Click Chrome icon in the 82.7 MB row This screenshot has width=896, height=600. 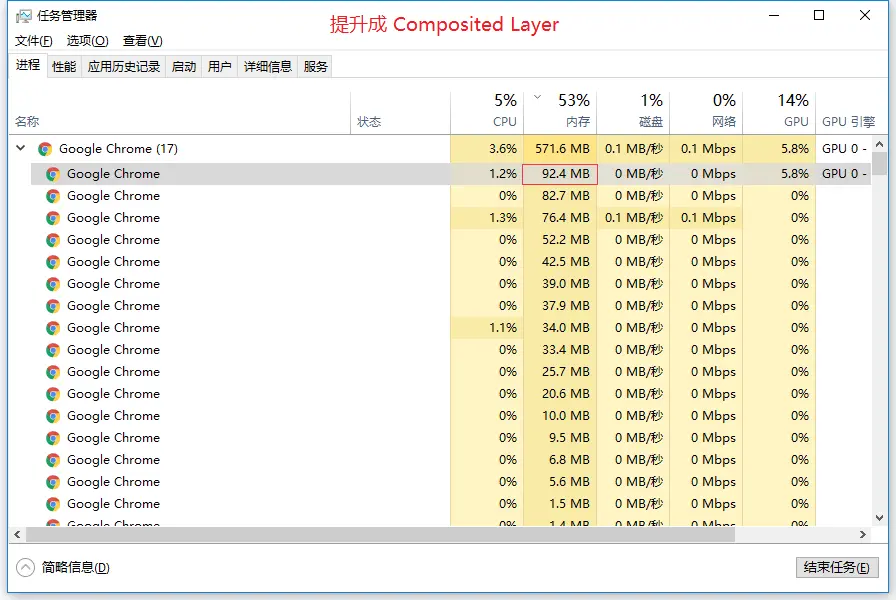point(53,197)
